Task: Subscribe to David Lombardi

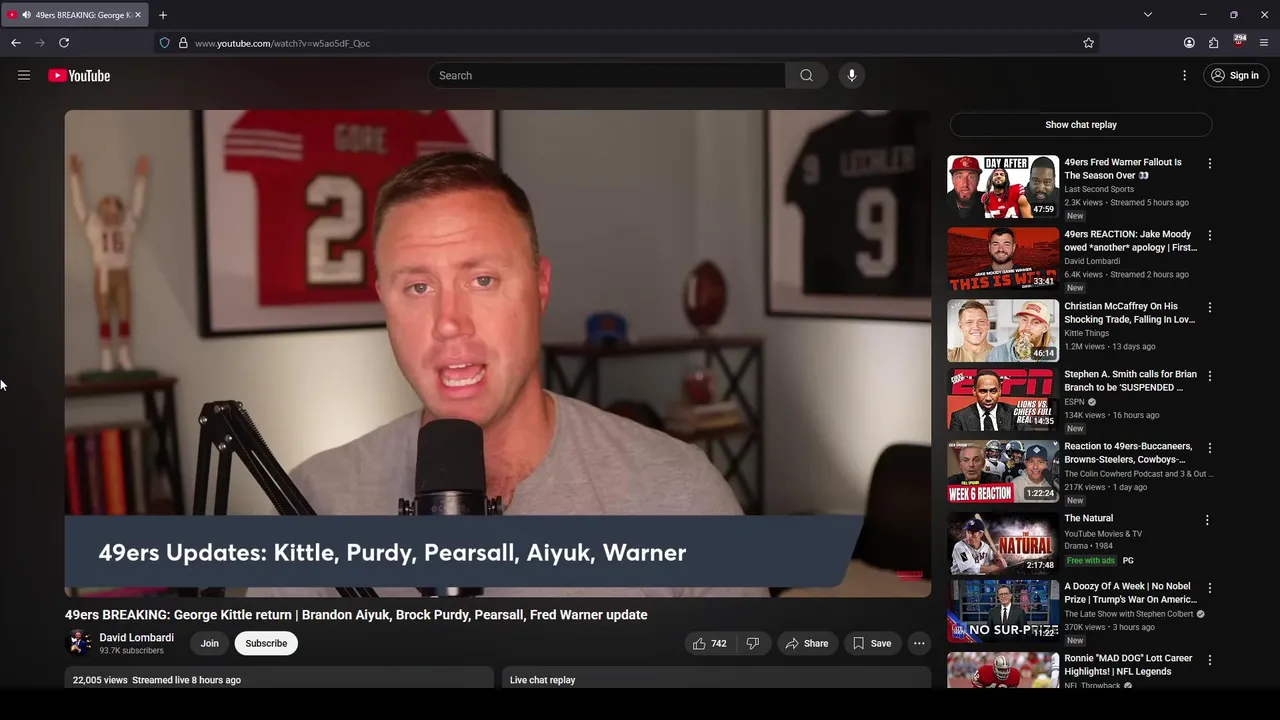Action: (266, 643)
